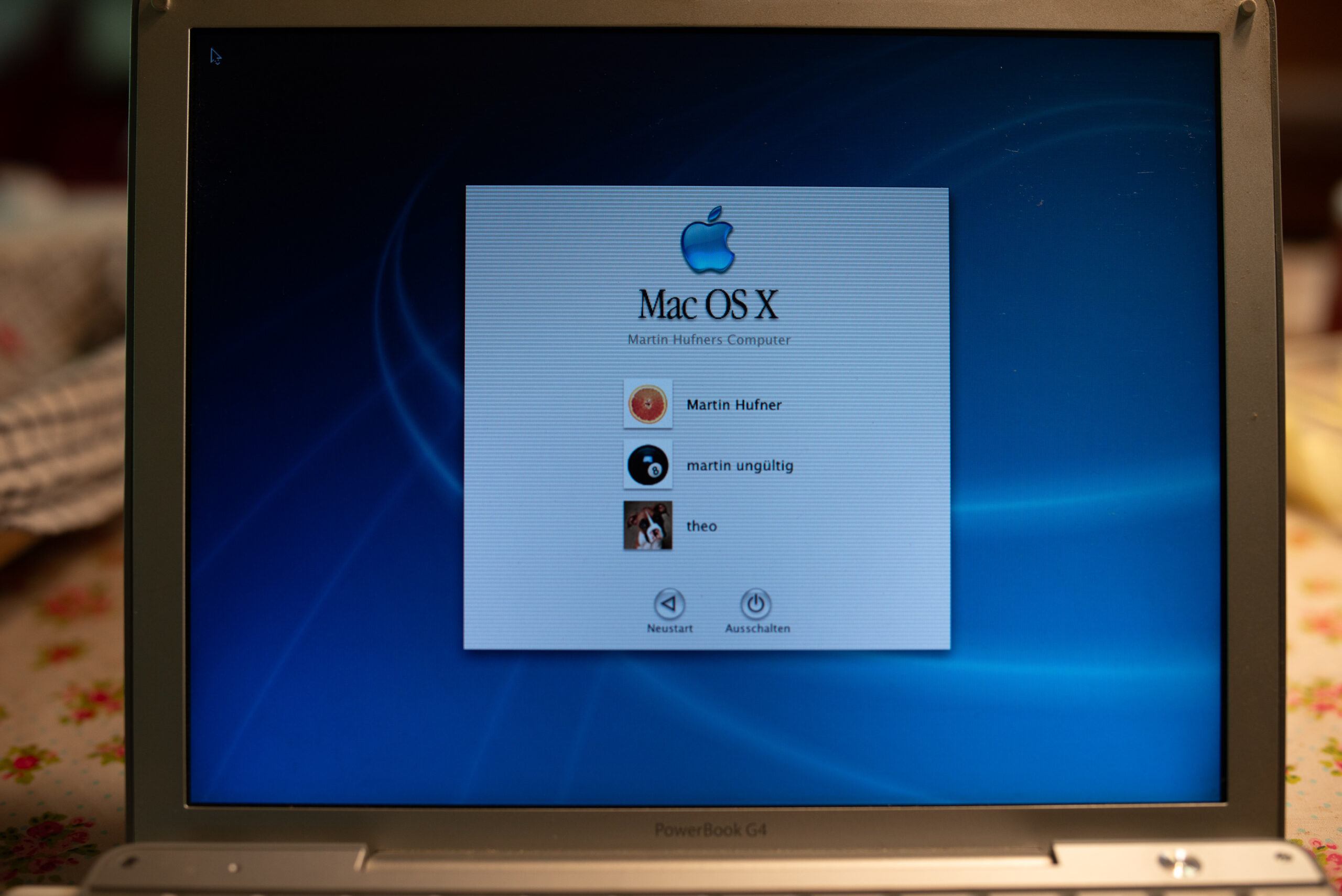
Task: Log in as Martin Hufner by name
Action: coord(733,405)
